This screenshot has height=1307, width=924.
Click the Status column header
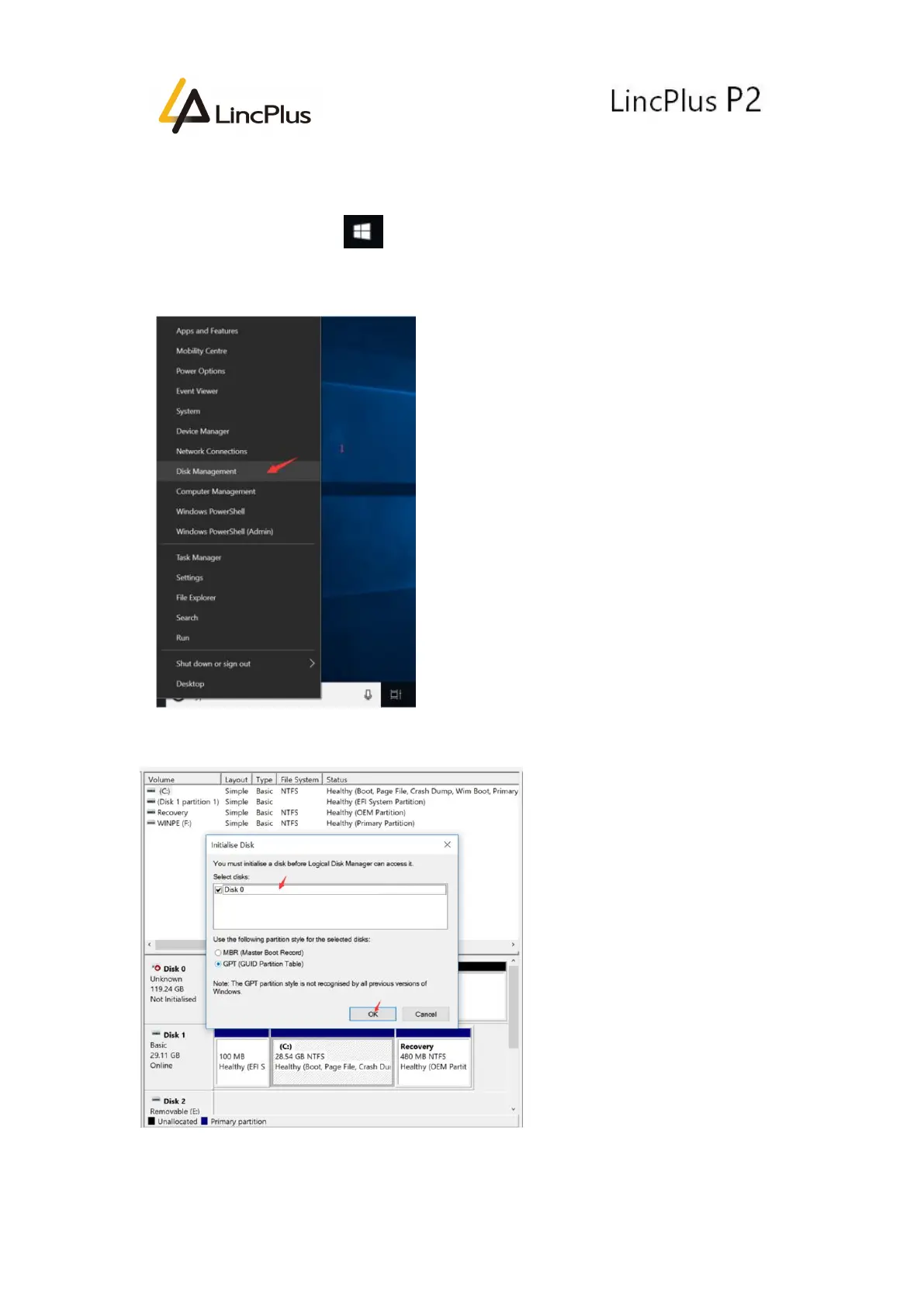(421, 779)
